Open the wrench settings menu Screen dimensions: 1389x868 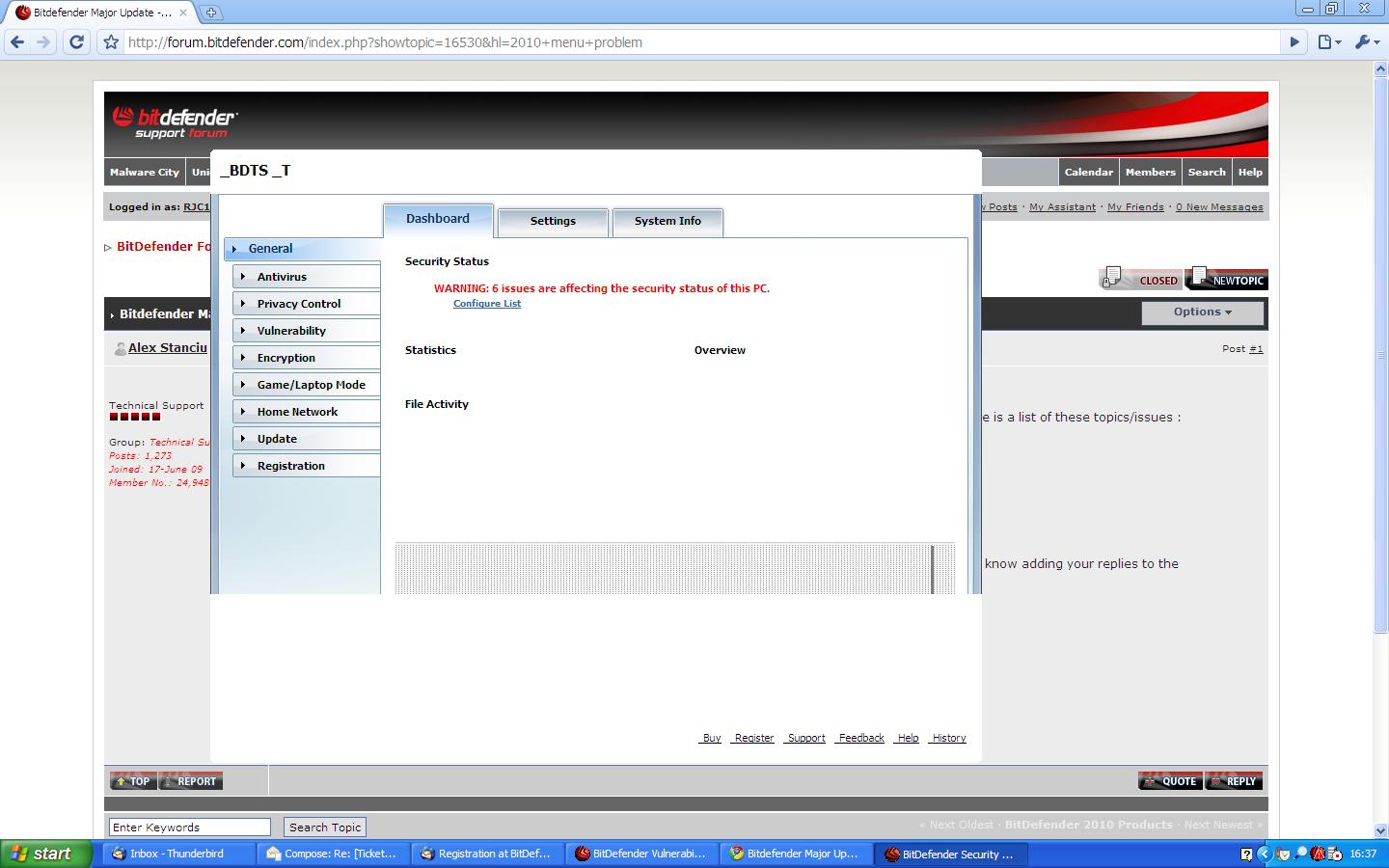pos(1367,41)
